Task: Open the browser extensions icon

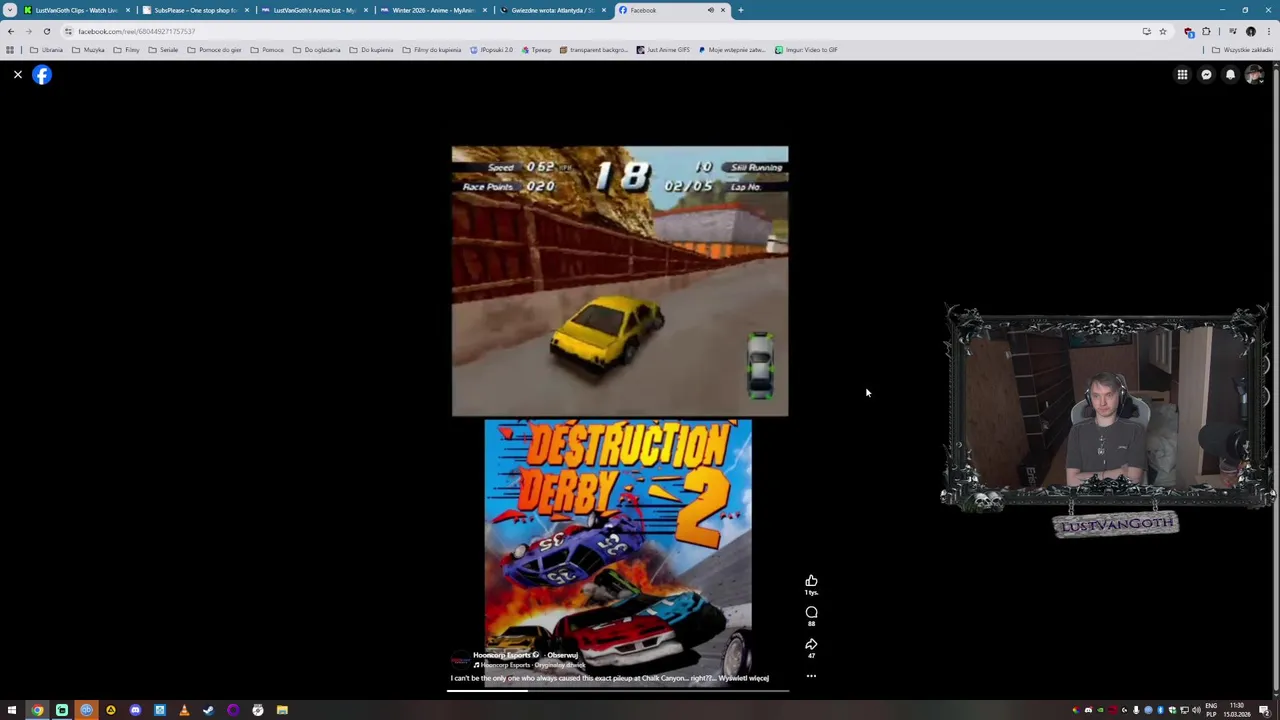Action: coord(1206,31)
